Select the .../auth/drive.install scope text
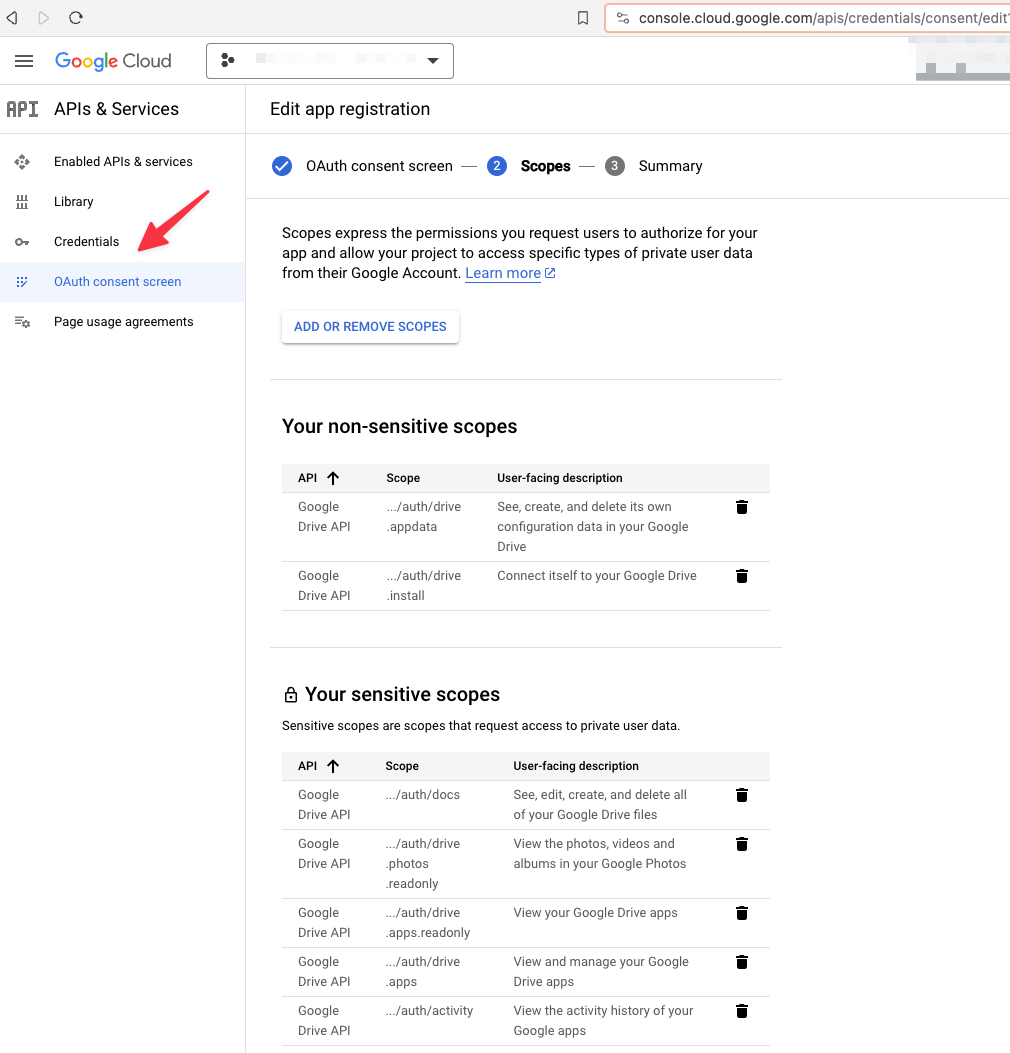The width and height of the screenshot is (1010, 1053). 424,586
